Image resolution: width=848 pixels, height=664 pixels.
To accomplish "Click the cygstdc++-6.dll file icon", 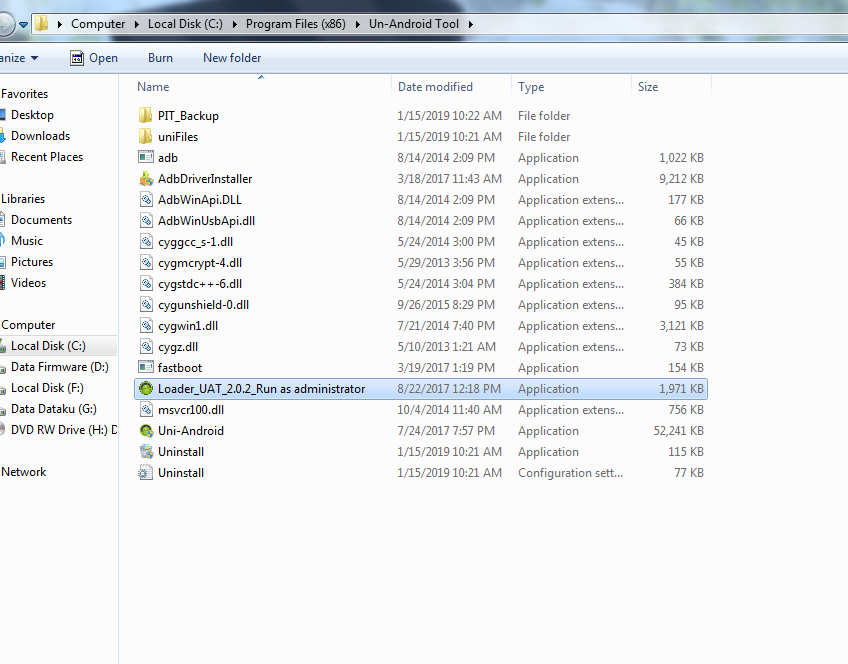I will (x=145, y=284).
